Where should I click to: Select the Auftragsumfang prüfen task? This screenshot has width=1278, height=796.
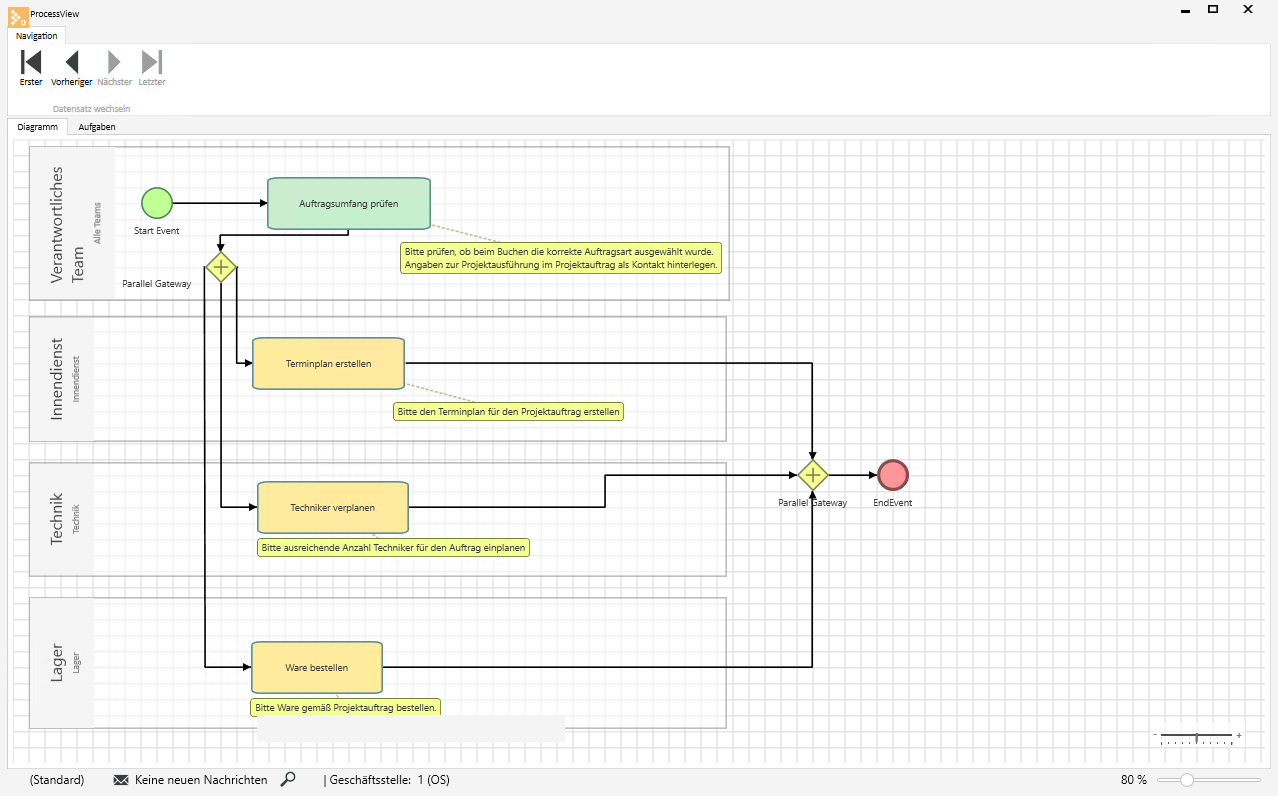(x=348, y=203)
